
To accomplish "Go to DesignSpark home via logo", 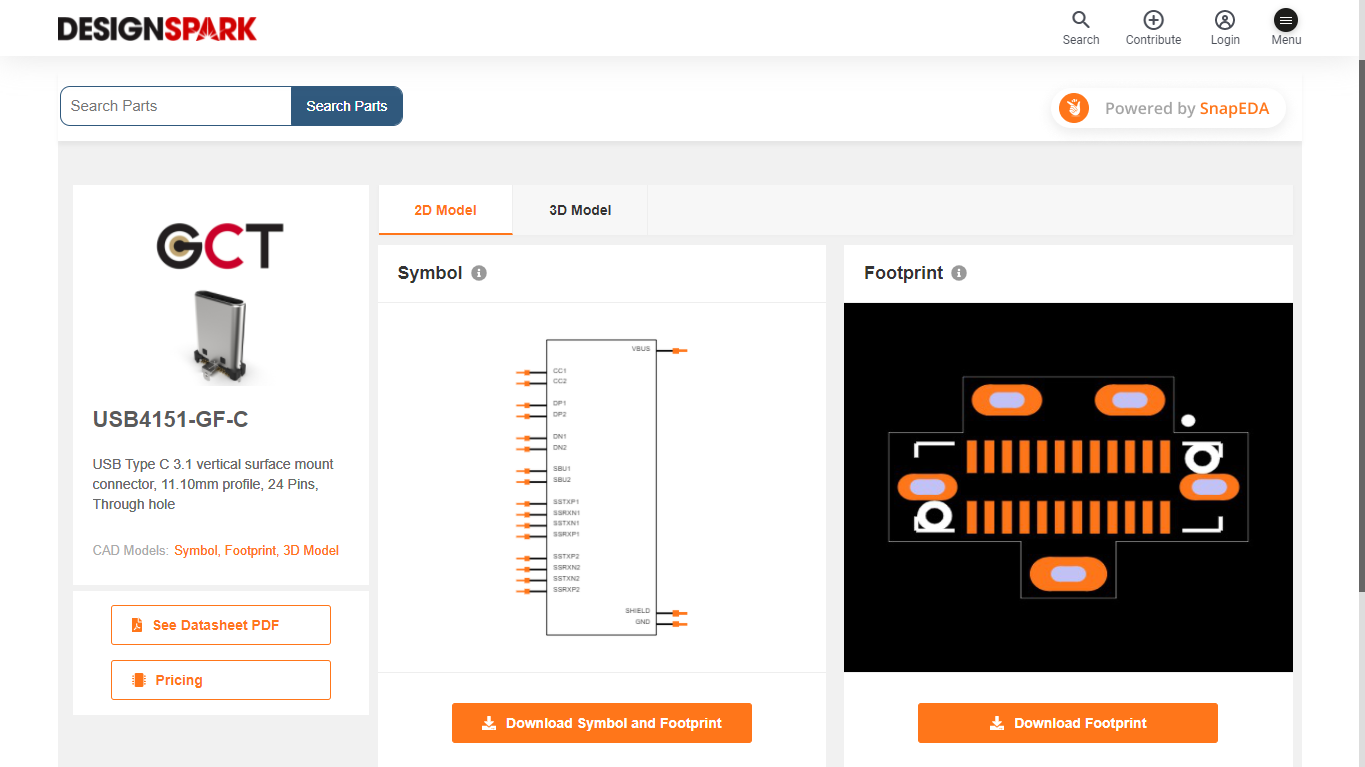I will (x=157, y=28).
